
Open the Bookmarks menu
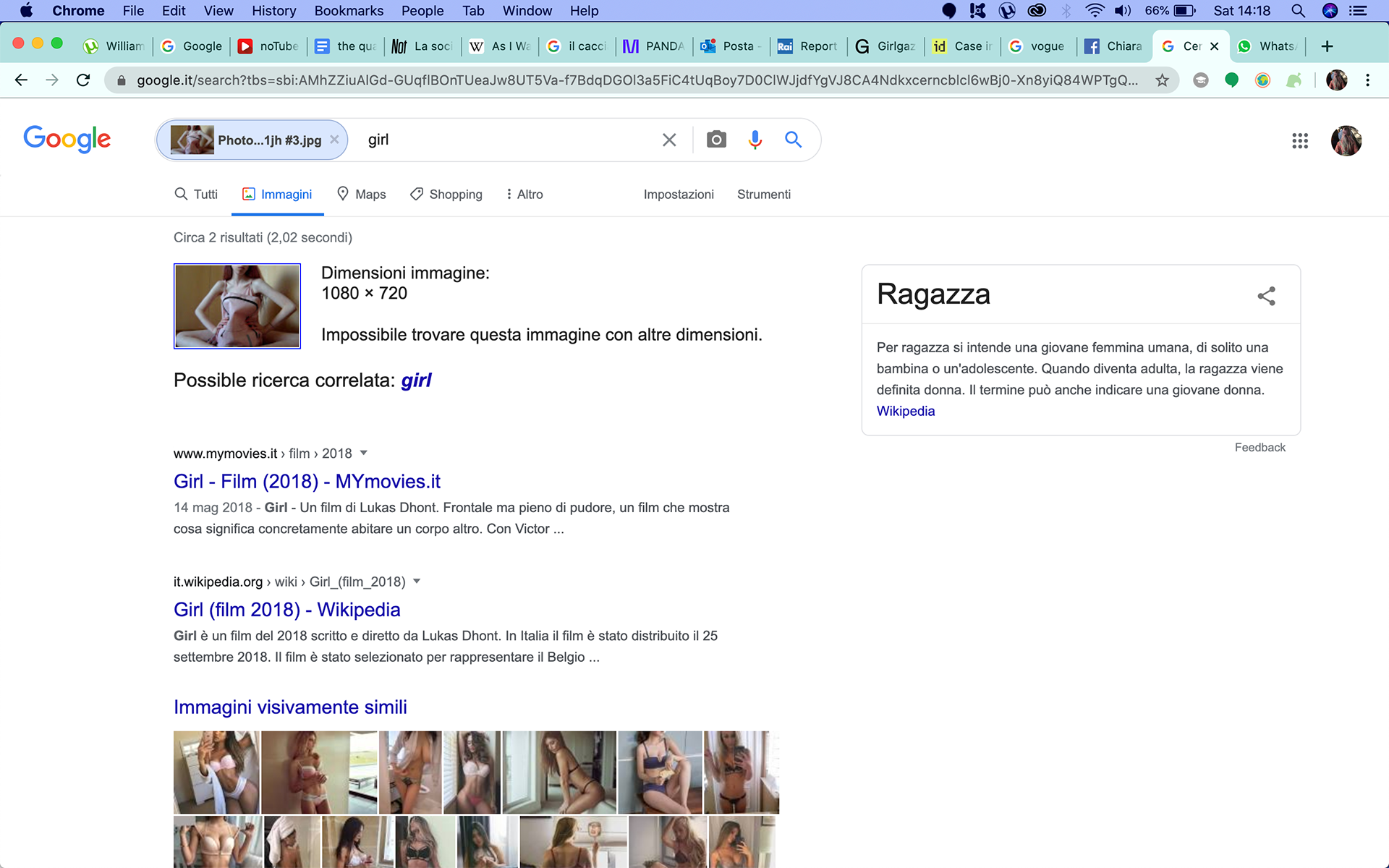349,11
